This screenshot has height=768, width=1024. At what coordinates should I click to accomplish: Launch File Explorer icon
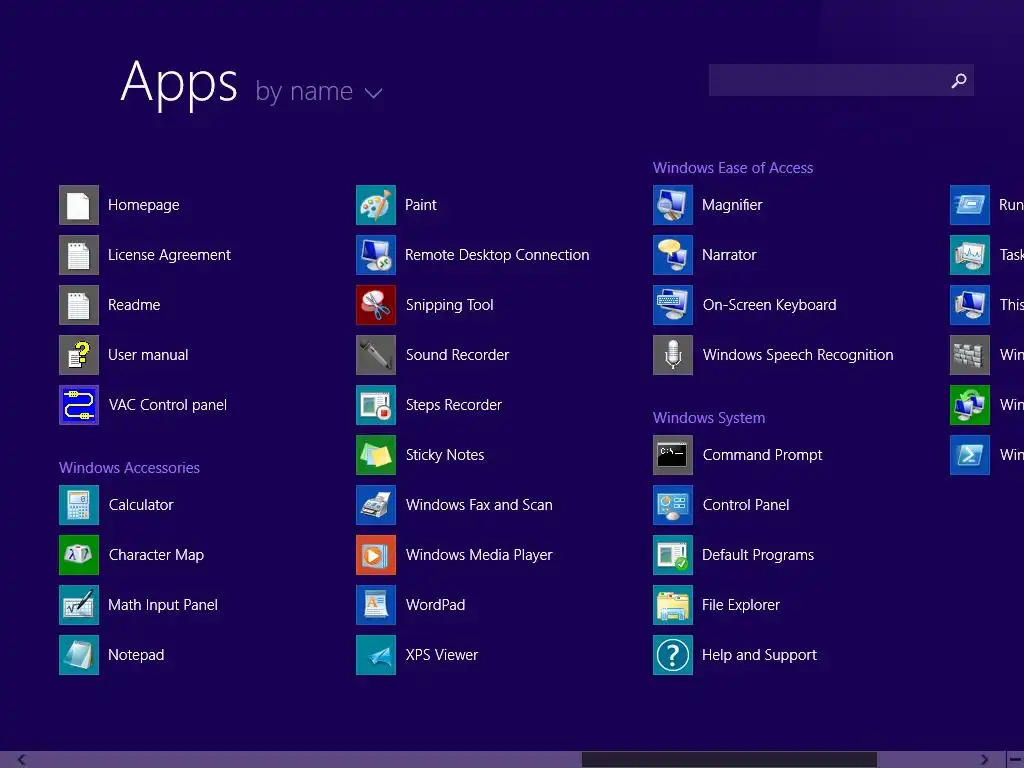[x=673, y=605]
